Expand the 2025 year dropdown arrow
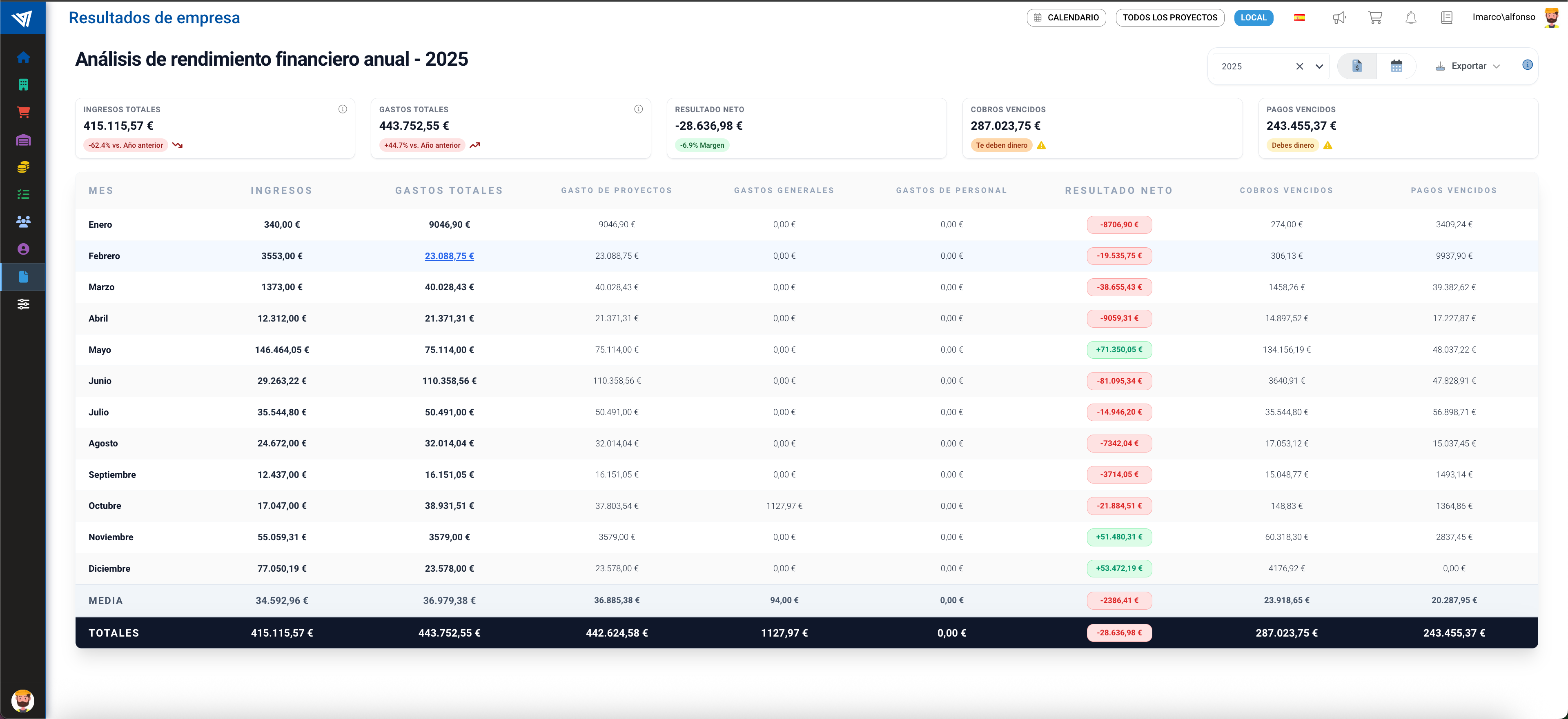 pos(1319,66)
